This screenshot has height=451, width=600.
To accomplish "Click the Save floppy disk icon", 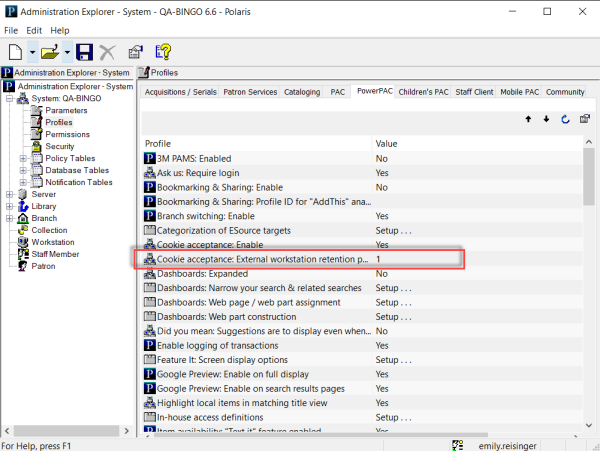I will [x=84, y=52].
